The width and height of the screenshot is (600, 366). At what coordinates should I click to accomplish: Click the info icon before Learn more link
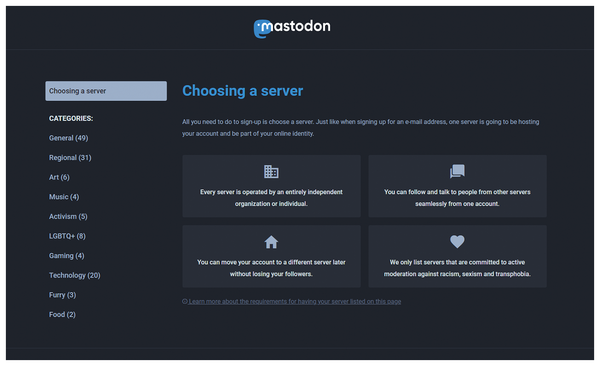(x=185, y=301)
